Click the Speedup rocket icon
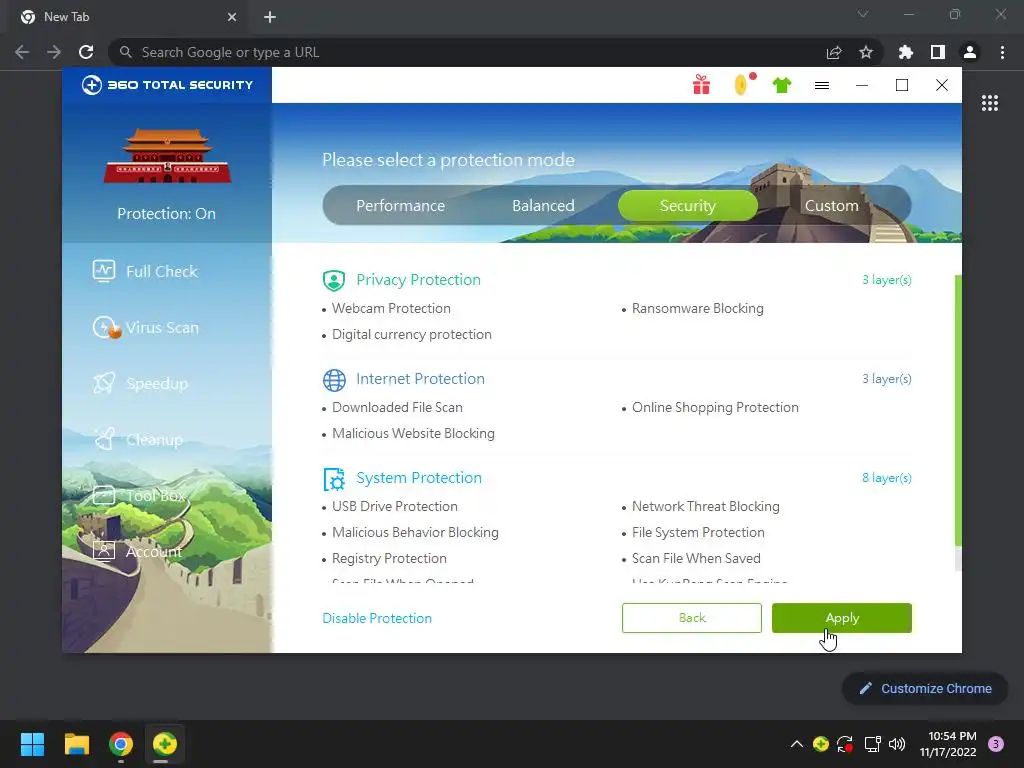 pos(104,383)
